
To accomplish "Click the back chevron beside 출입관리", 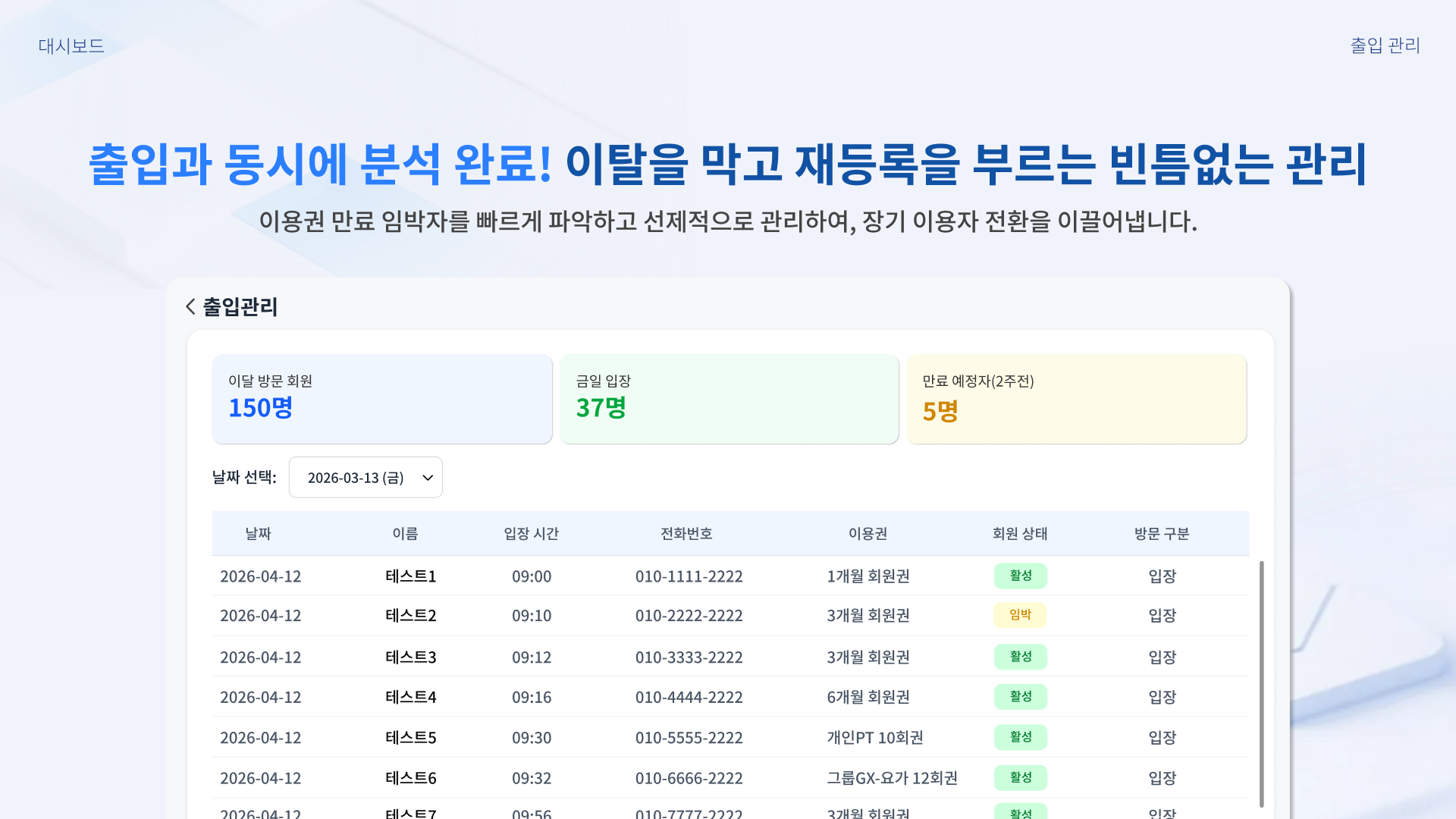I will click(190, 306).
